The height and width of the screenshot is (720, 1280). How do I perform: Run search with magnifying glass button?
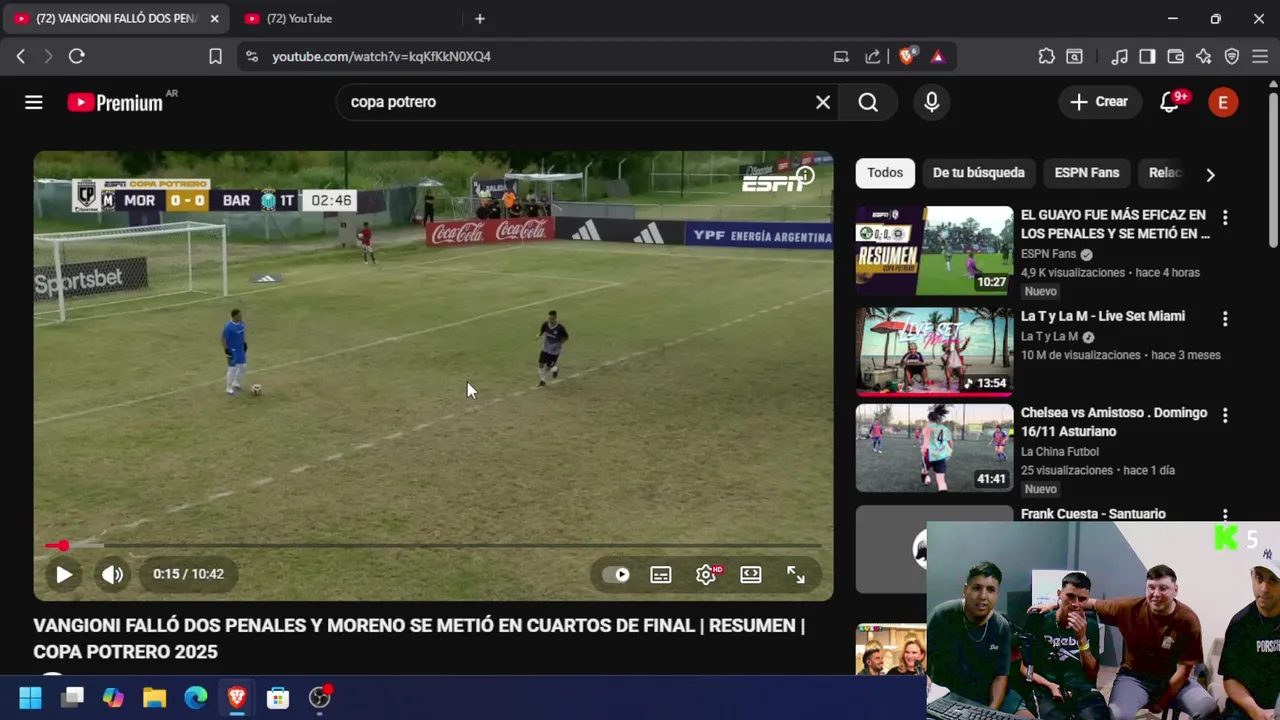pos(868,102)
